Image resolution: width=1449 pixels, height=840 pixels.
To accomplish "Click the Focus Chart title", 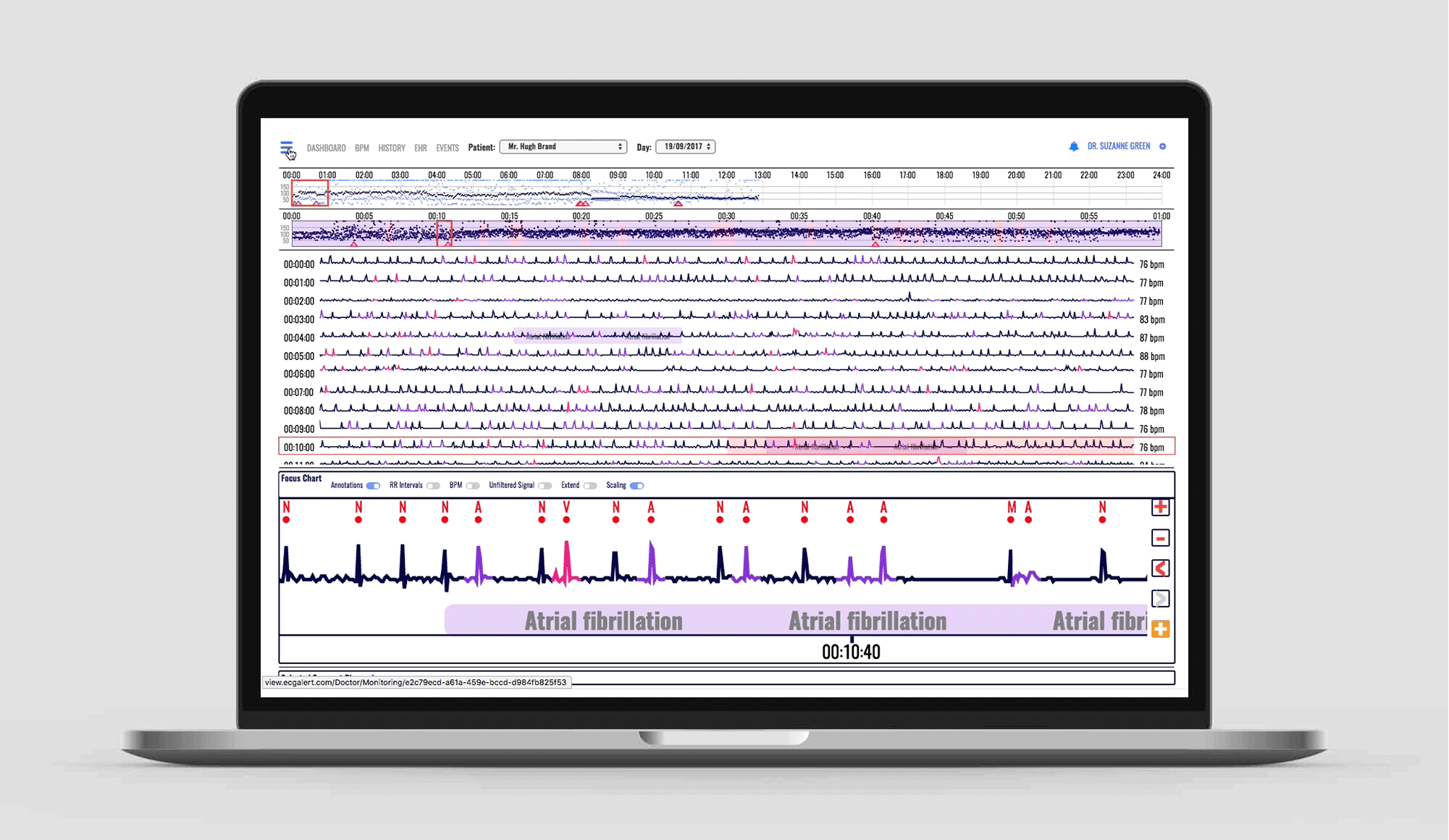I will tap(301, 479).
